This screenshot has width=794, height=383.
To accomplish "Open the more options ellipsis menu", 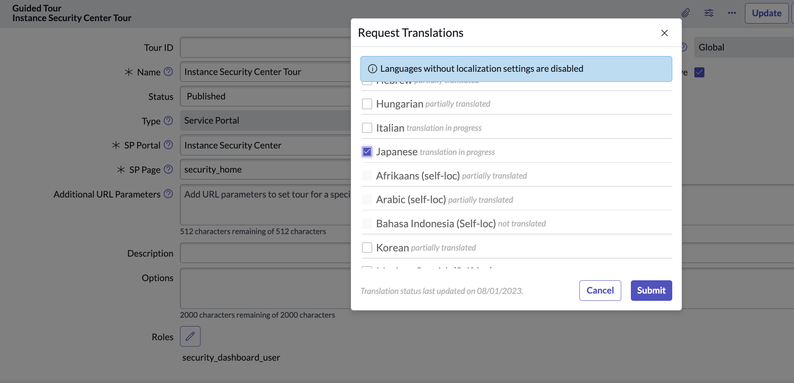I will click(732, 13).
